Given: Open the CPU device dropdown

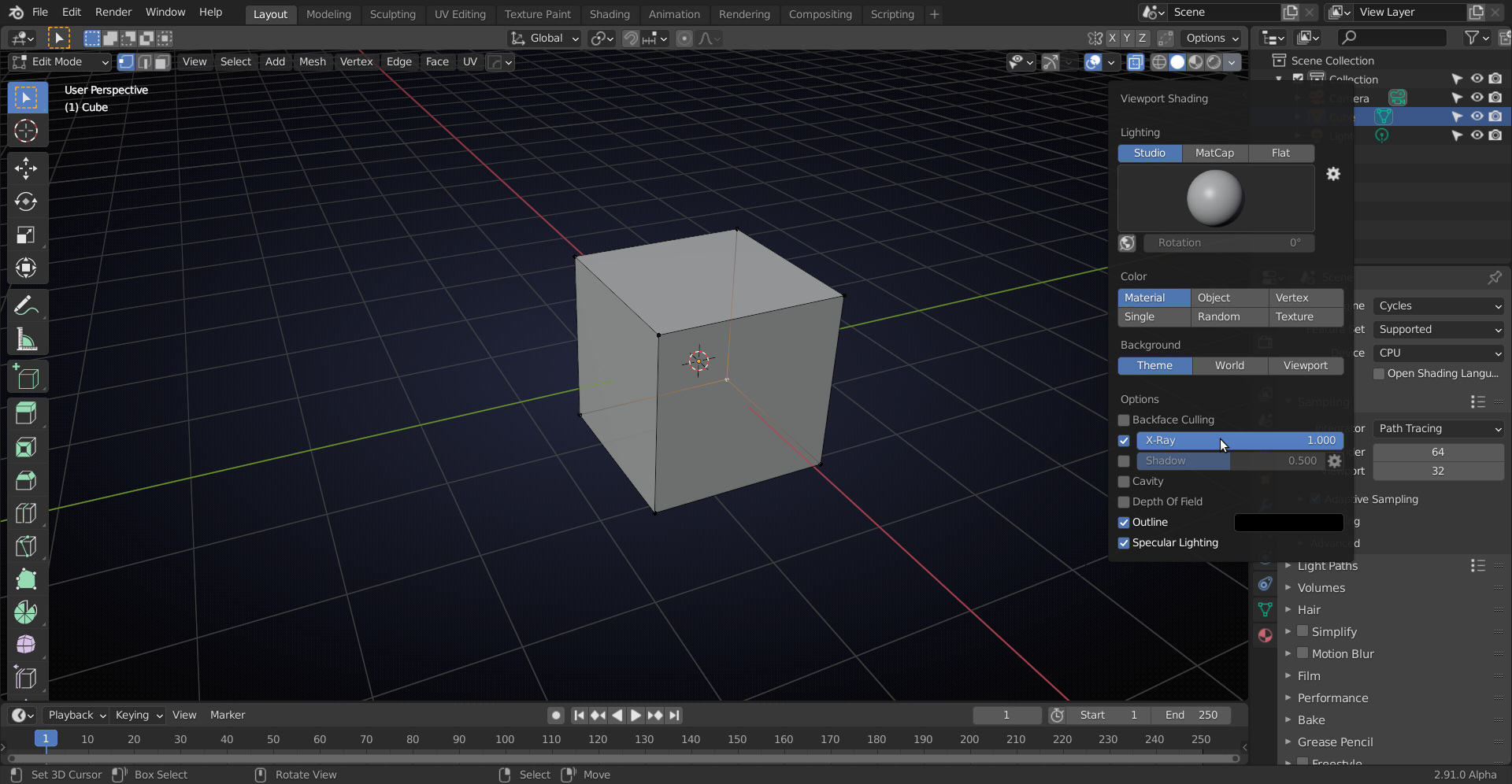Looking at the screenshot, I should [1439, 353].
